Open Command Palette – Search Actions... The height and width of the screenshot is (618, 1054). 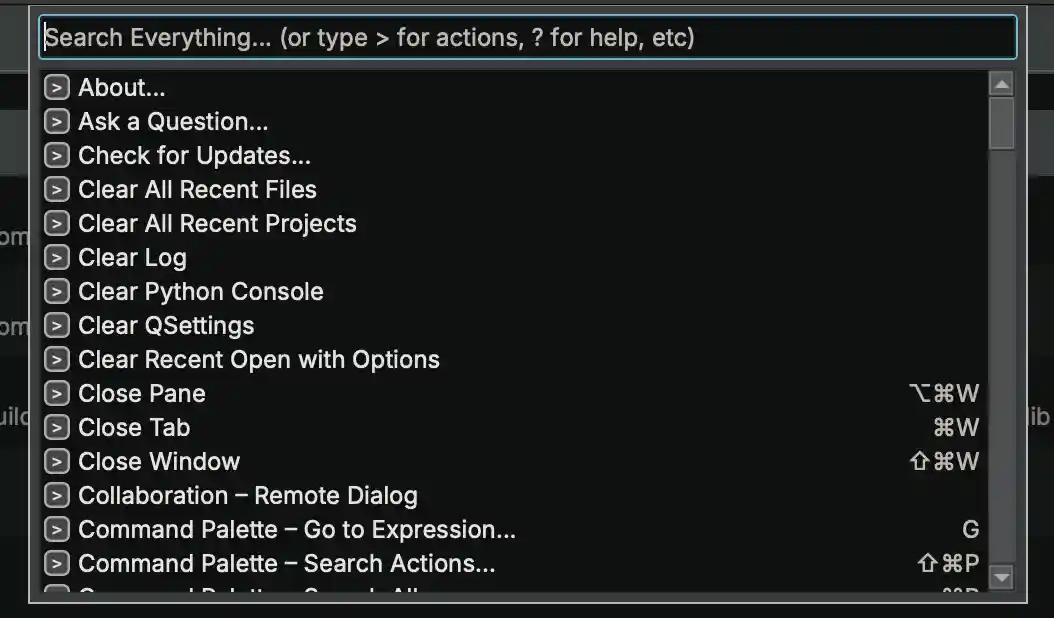click(x=286, y=564)
